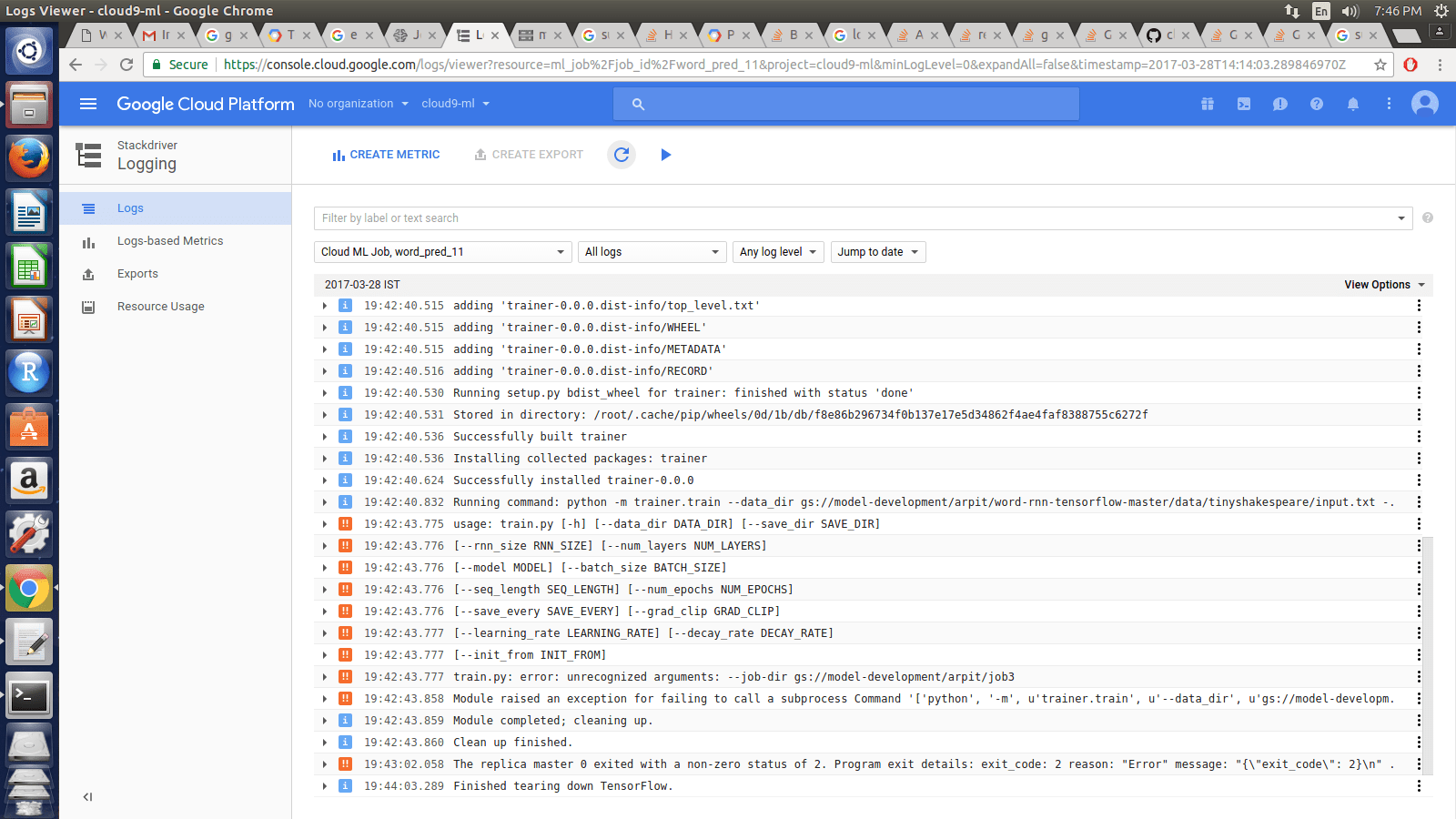Image resolution: width=1456 pixels, height=819 pixels.
Task: Click the Opera extension icon in Chrome toolbar
Action: tap(1410, 65)
